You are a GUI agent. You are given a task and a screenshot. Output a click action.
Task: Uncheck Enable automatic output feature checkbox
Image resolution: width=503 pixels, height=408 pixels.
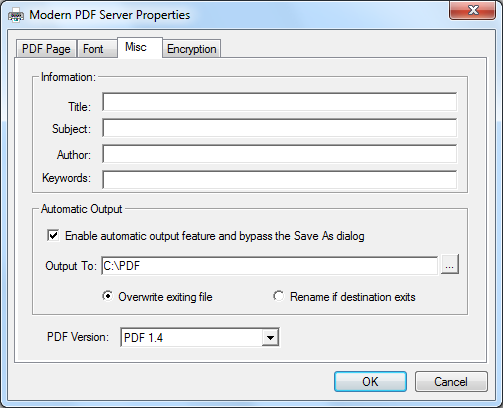pos(53,235)
